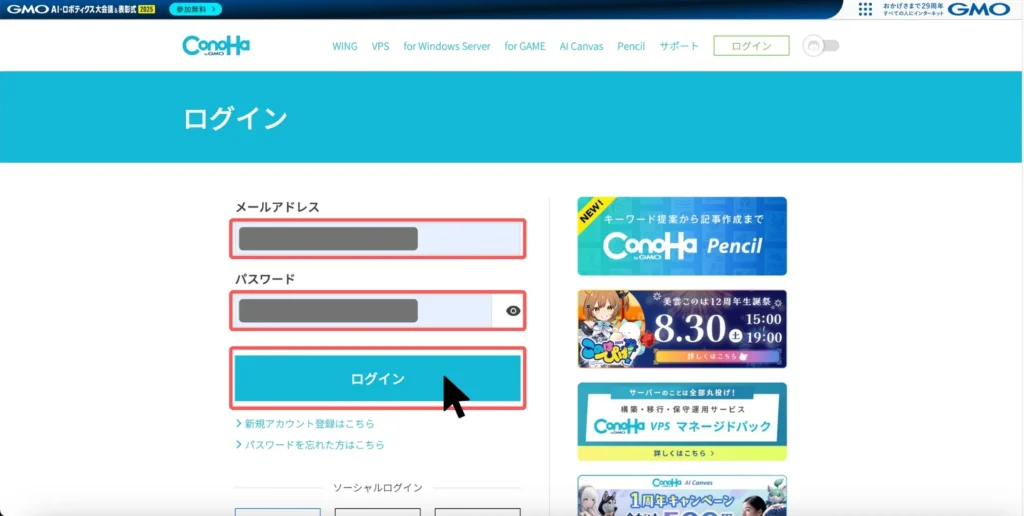Toggle the character mode switch in header
The width and height of the screenshot is (1024, 516).
click(x=822, y=46)
